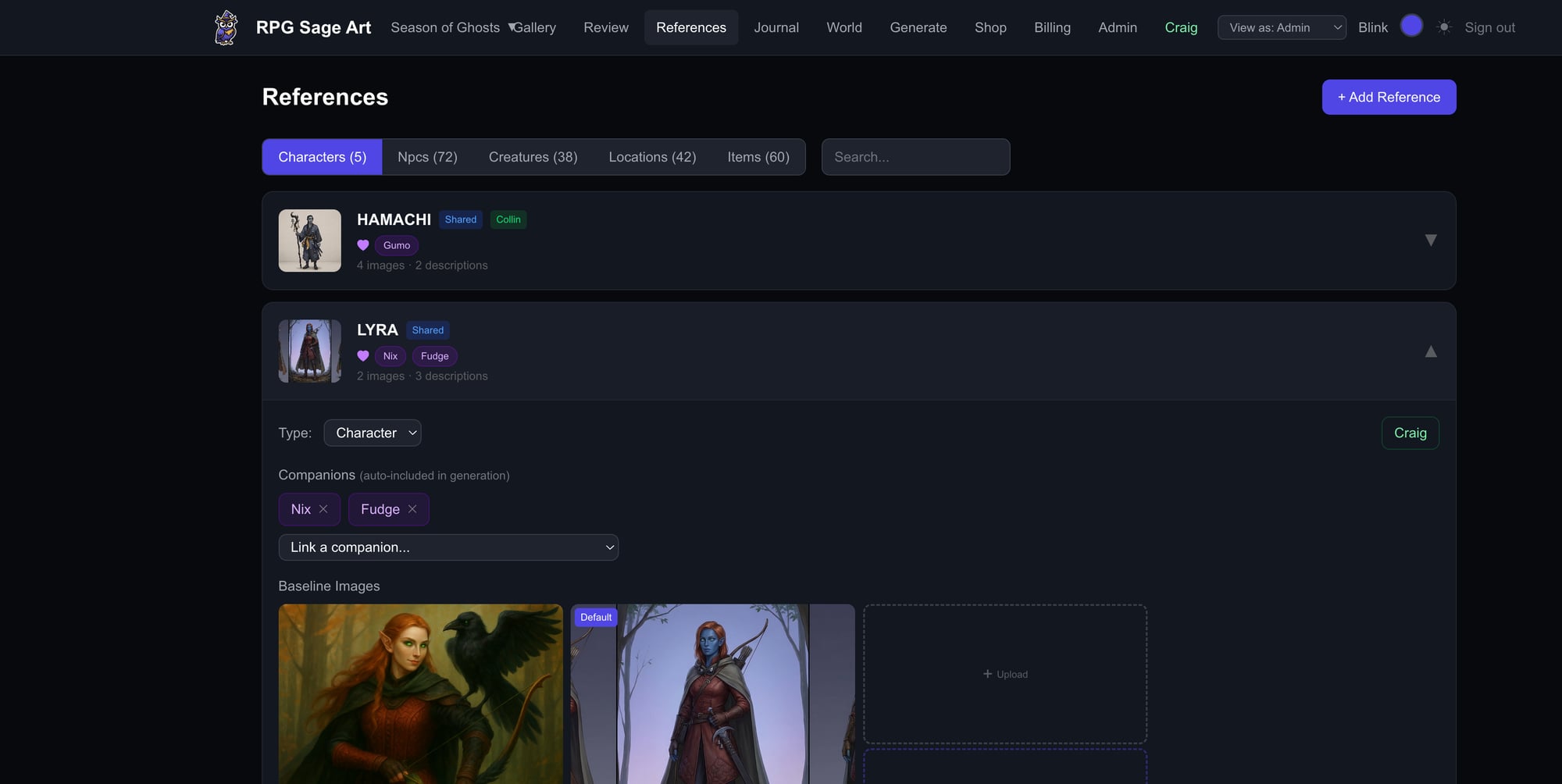The width and height of the screenshot is (1562, 784).
Task: Click the purple avatar circle next to Blink
Action: [x=1412, y=25]
